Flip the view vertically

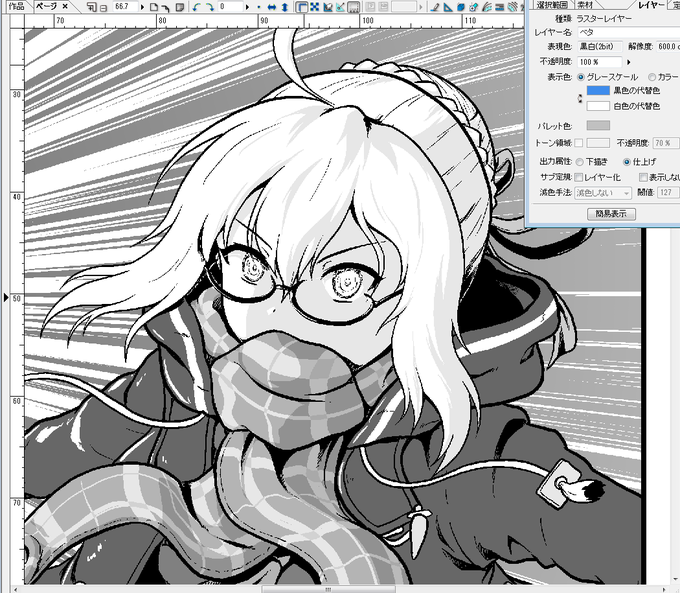[x=284, y=7]
